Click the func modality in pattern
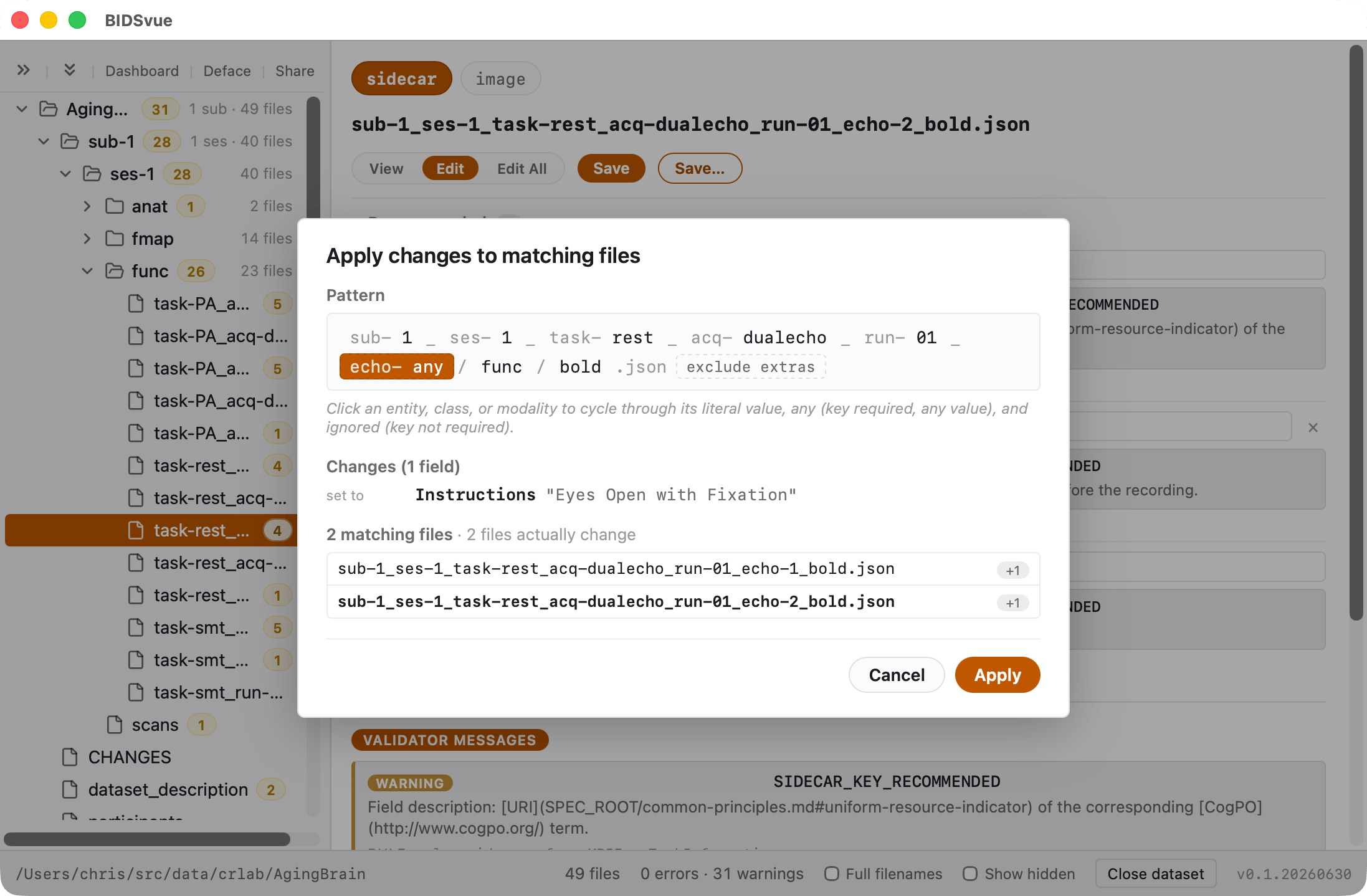 502,367
